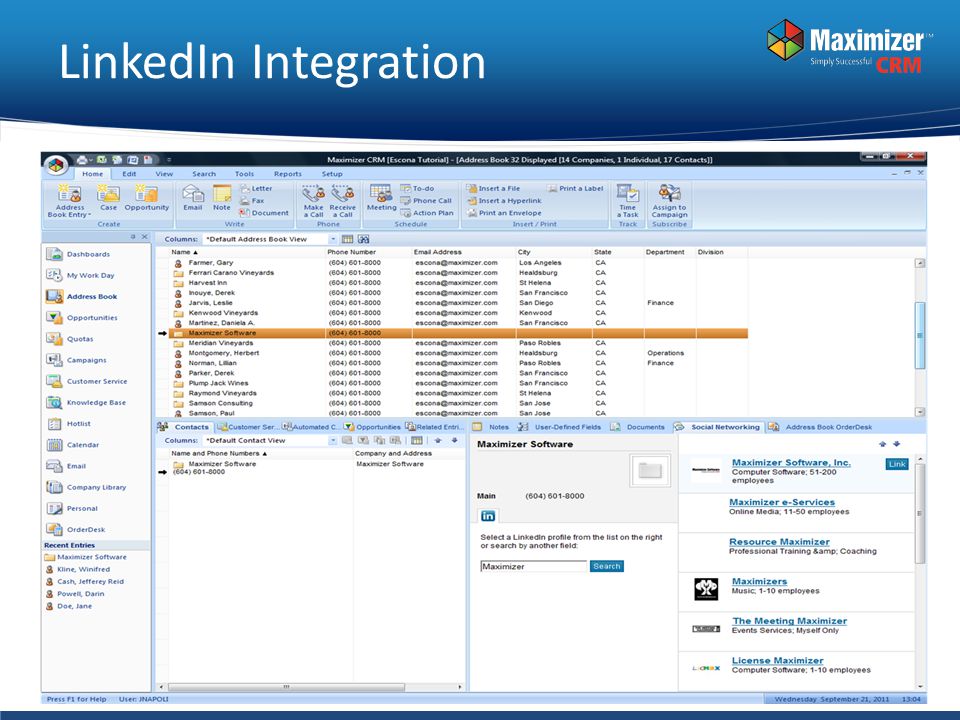Create a Document from Write group
Image resolution: width=960 pixels, height=720 pixels.
[x=264, y=213]
